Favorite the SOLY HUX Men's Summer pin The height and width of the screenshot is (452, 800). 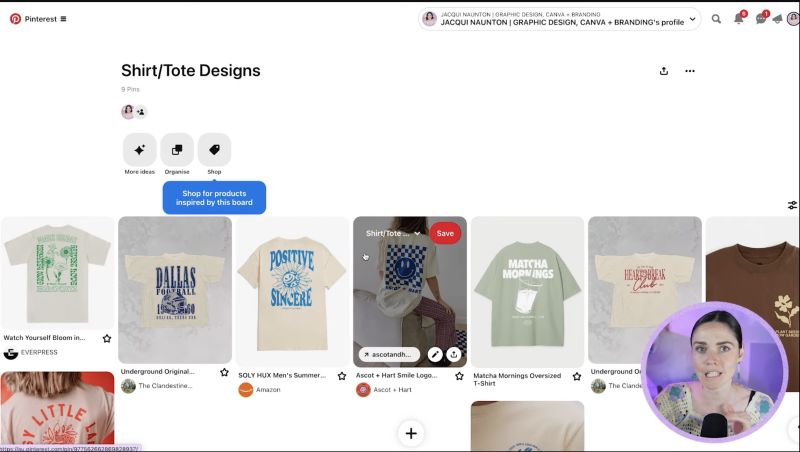[x=342, y=376]
